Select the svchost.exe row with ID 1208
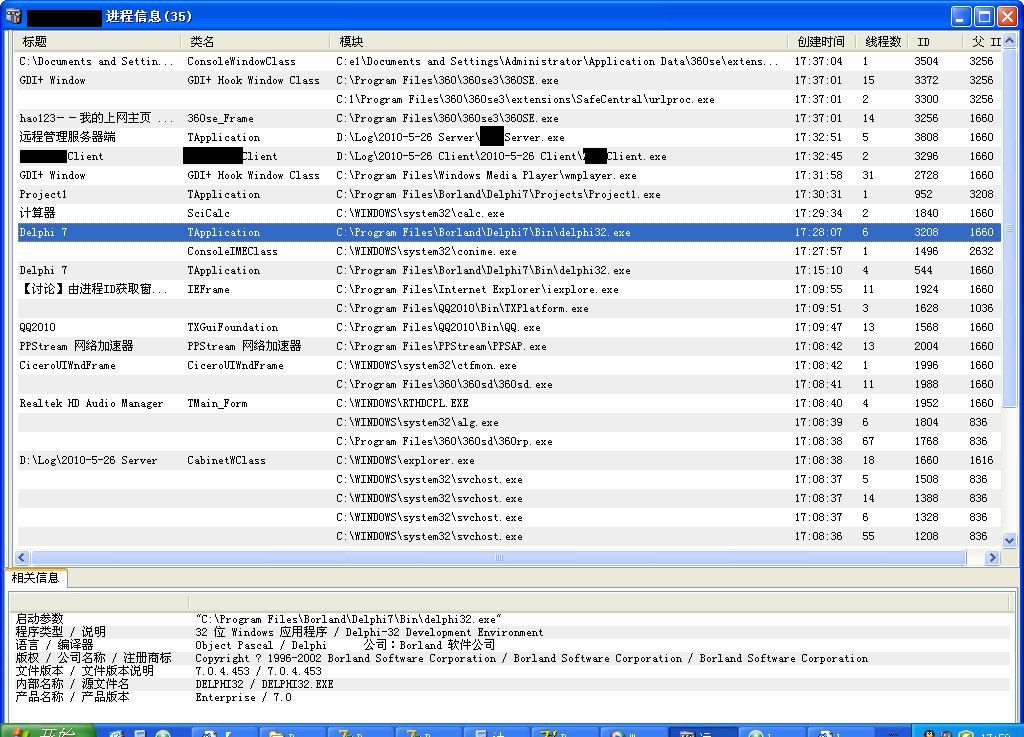Viewport: 1024px width, 737px height. [x=509, y=536]
